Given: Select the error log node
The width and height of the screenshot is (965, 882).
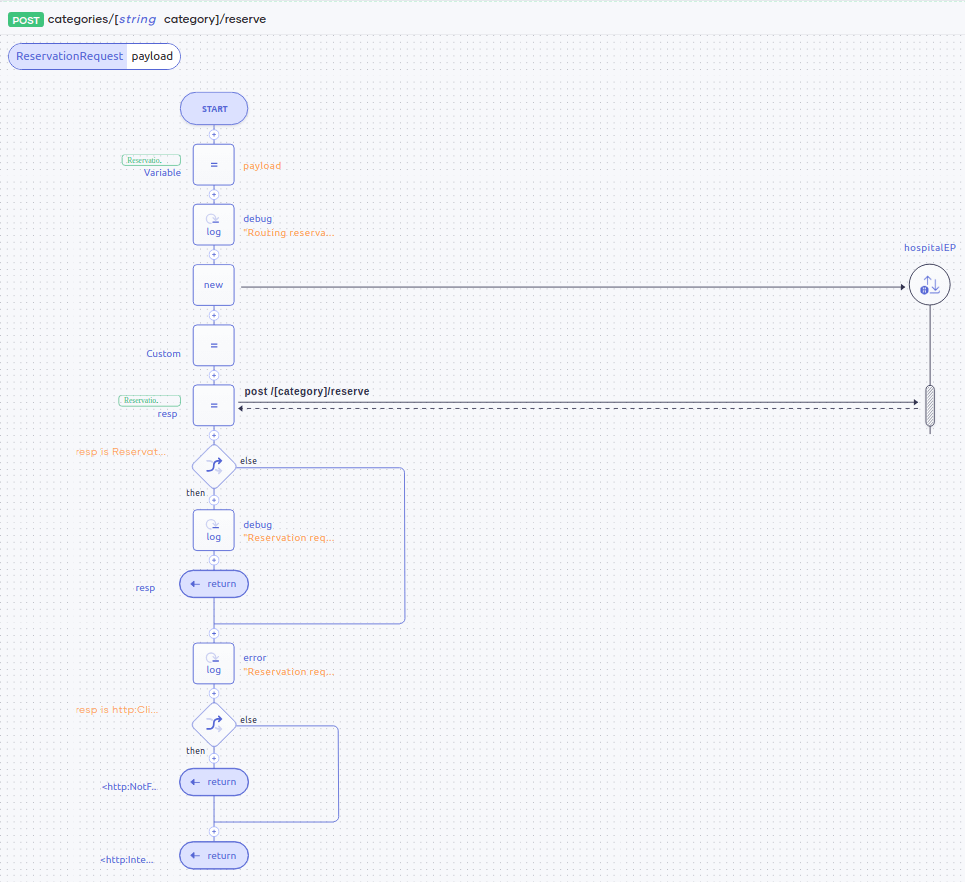Looking at the screenshot, I should [x=214, y=663].
